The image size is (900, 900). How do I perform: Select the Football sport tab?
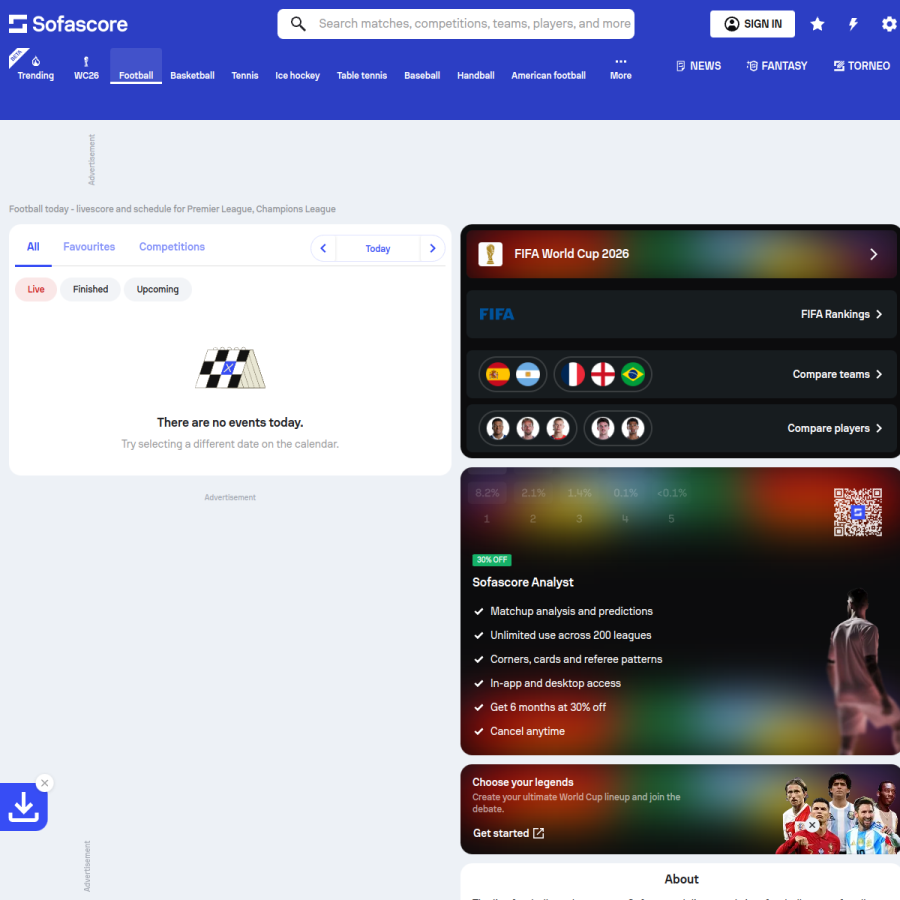coord(136,67)
